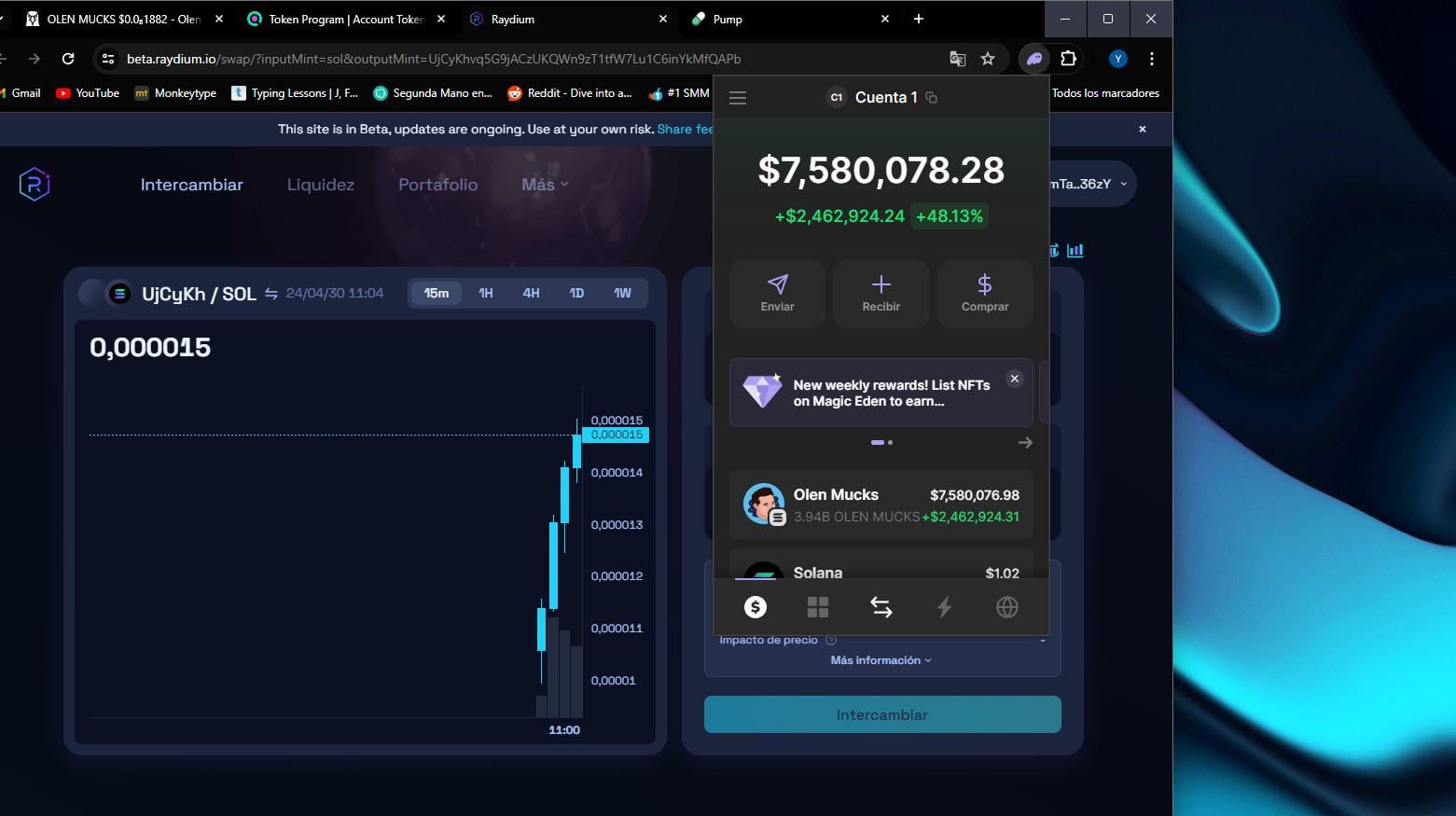View site information for beta.raydium.io

point(108,59)
